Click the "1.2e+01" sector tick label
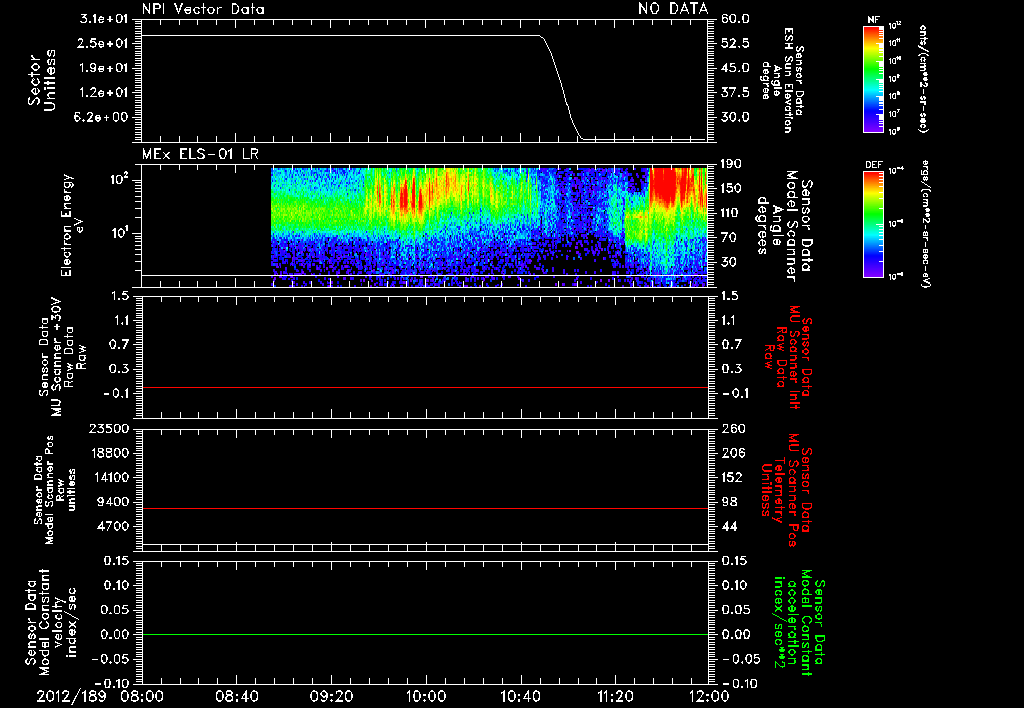Screen dimensions: 1024x708 pyautogui.click(x=104, y=93)
